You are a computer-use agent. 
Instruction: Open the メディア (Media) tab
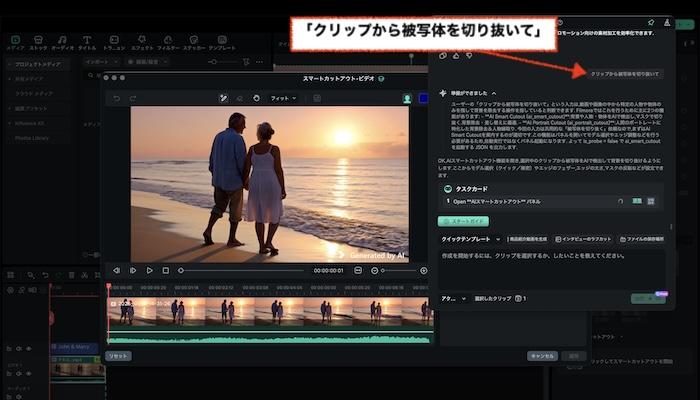15,43
